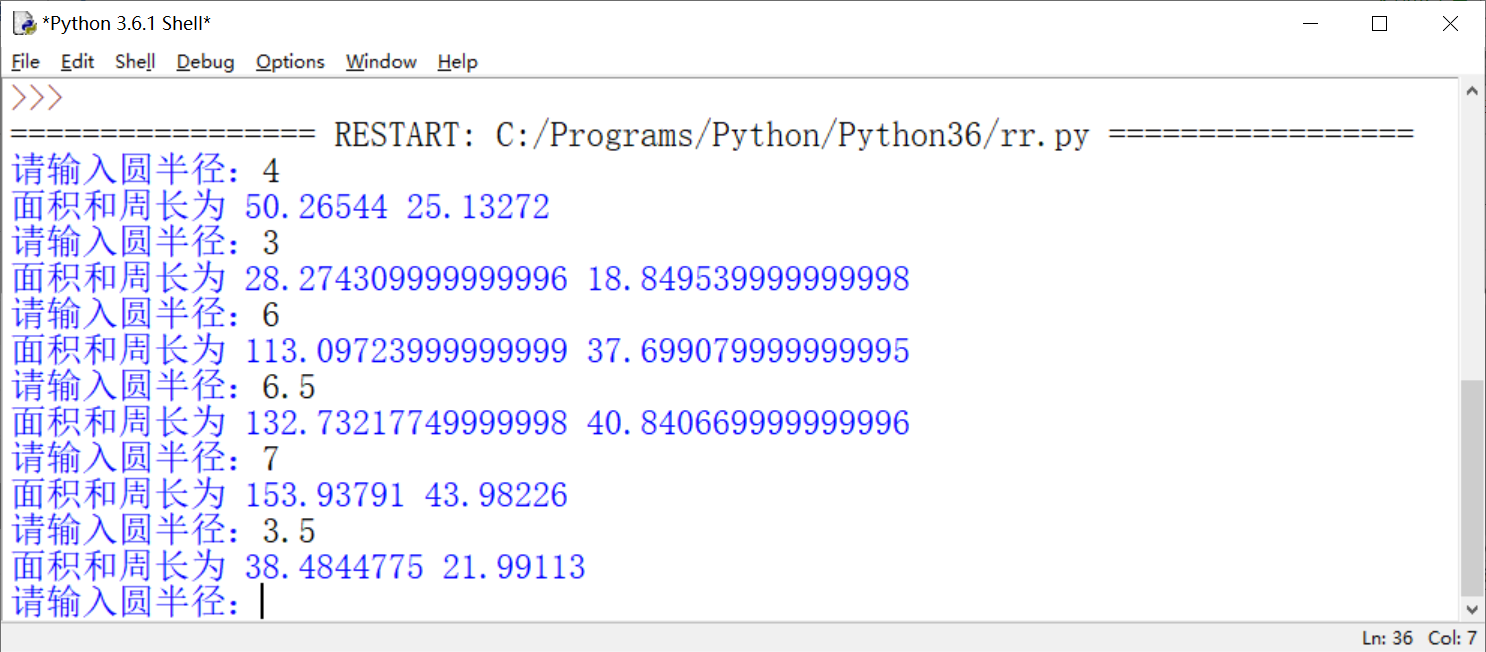Open the File menu
This screenshot has width=1486, height=652.
click(25, 62)
